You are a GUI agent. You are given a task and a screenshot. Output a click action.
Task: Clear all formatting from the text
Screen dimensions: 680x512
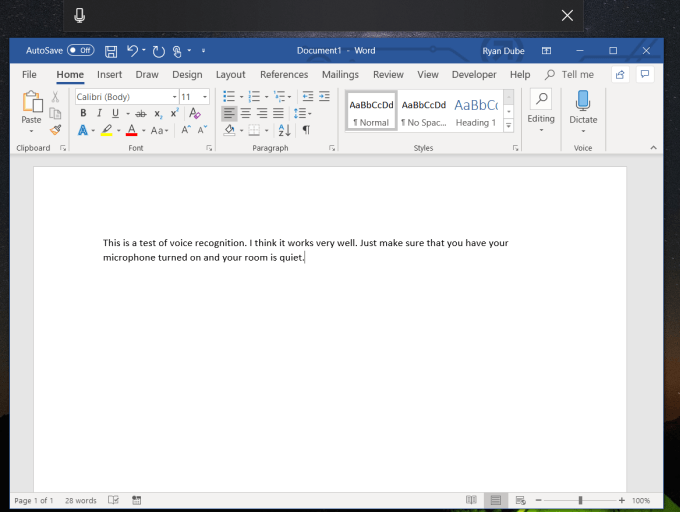coord(195,113)
